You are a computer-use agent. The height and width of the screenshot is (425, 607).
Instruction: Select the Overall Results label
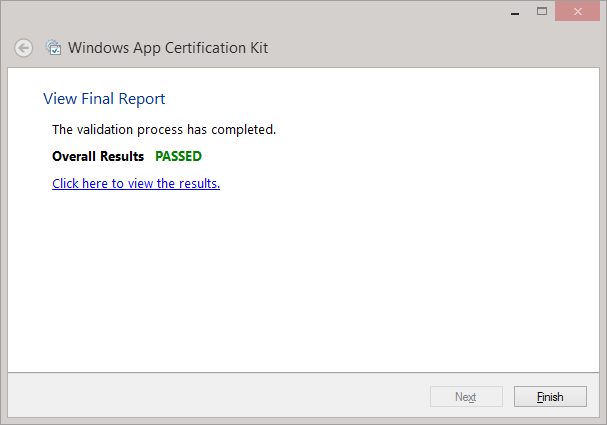[98, 156]
